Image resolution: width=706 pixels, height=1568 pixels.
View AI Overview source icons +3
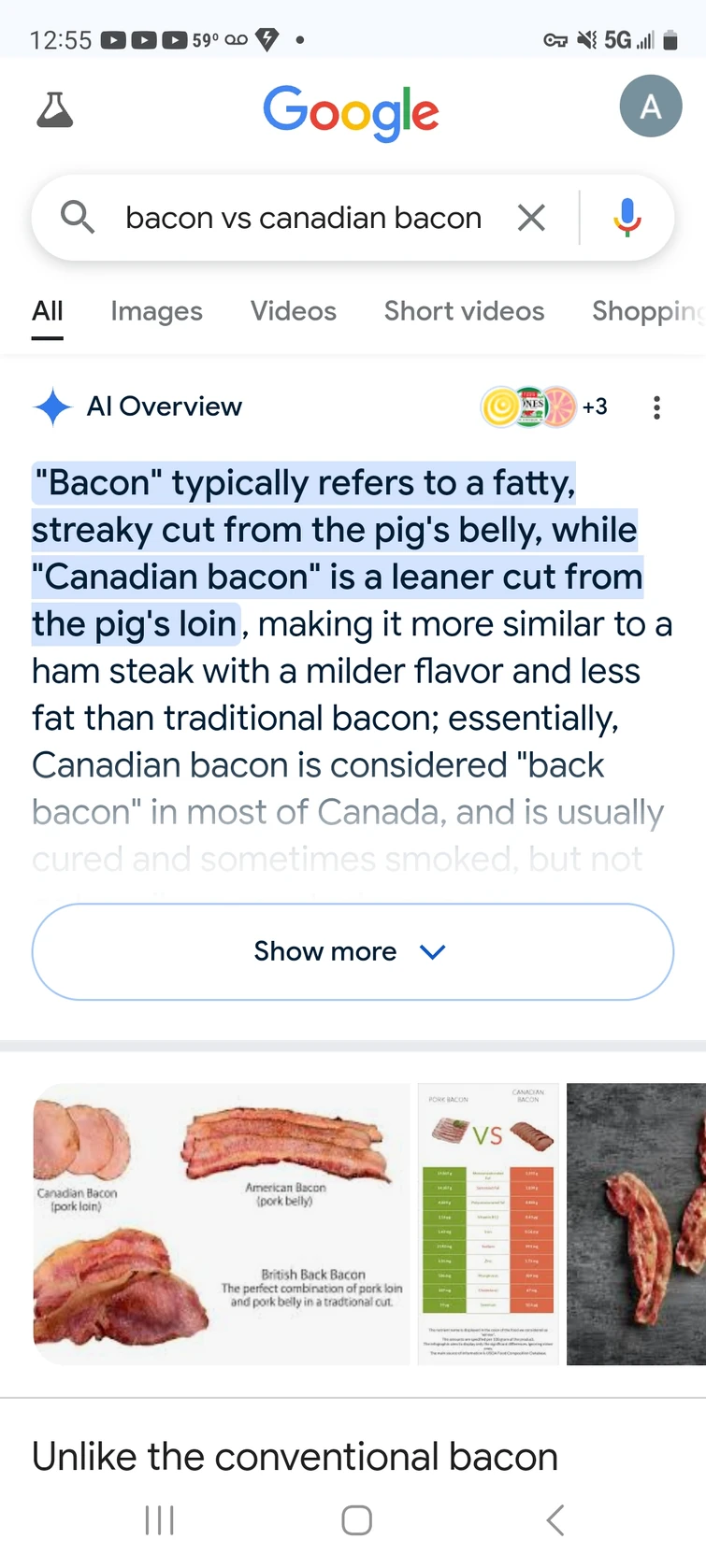click(544, 406)
